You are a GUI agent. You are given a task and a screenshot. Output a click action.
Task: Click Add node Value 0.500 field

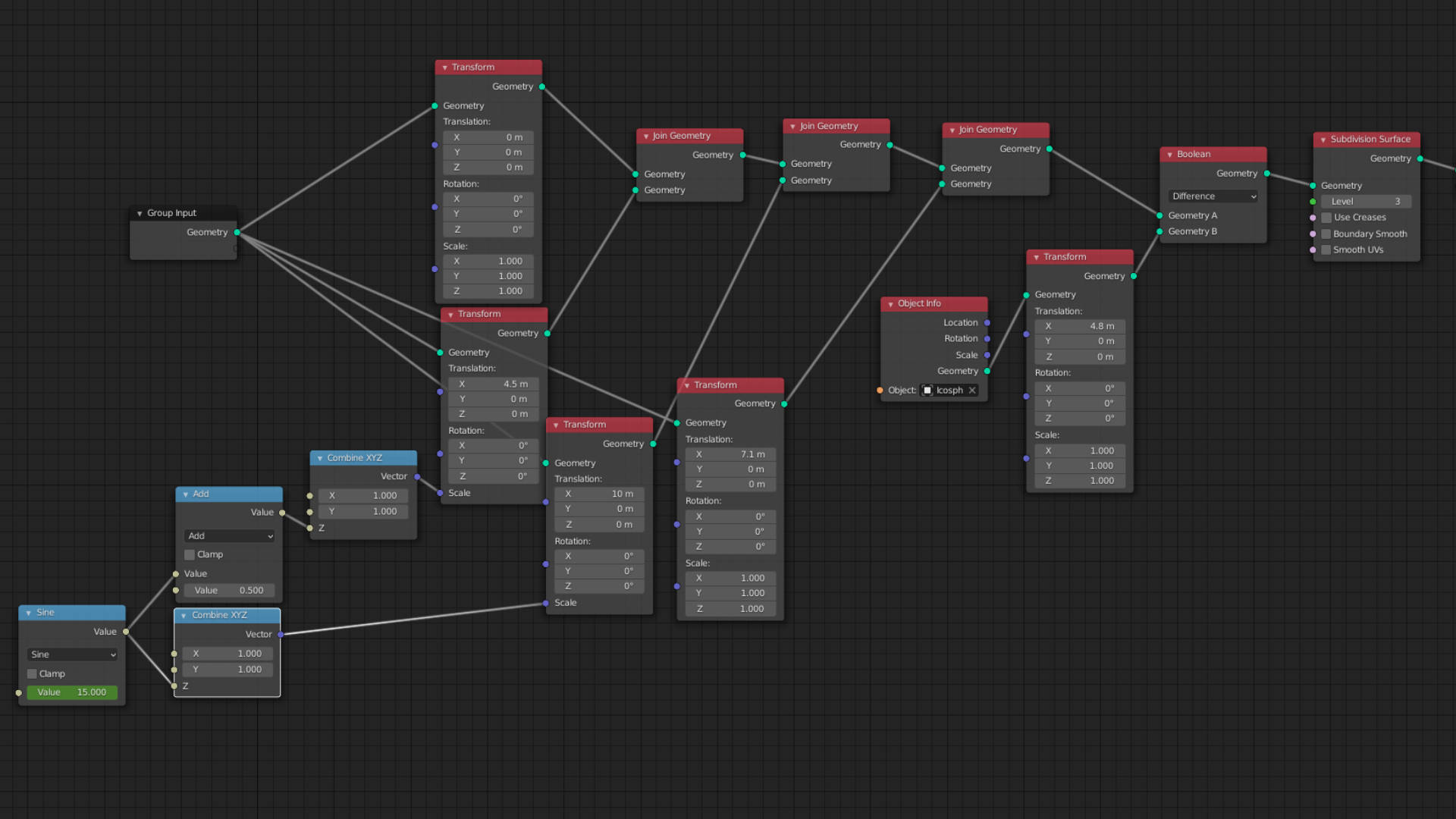[x=229, y=591]
